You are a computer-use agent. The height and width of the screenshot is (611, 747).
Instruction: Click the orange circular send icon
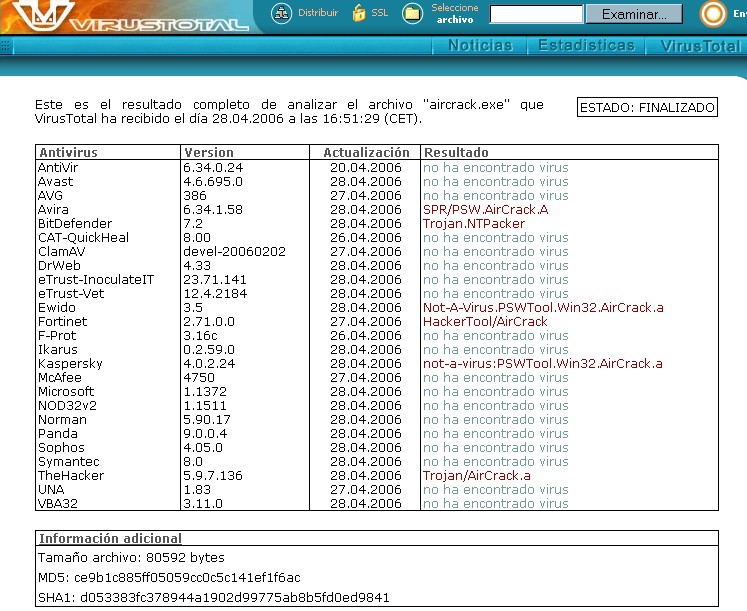(713, 14)
